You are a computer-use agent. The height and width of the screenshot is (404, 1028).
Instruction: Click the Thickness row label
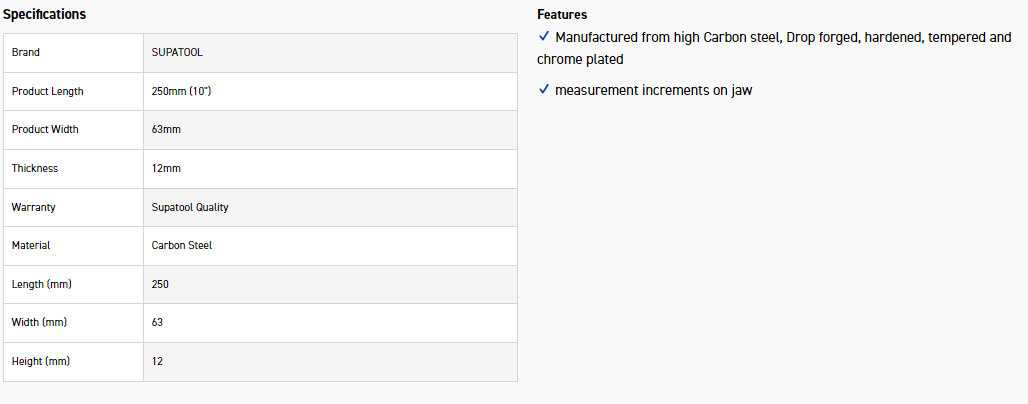[x=35, y=168]
